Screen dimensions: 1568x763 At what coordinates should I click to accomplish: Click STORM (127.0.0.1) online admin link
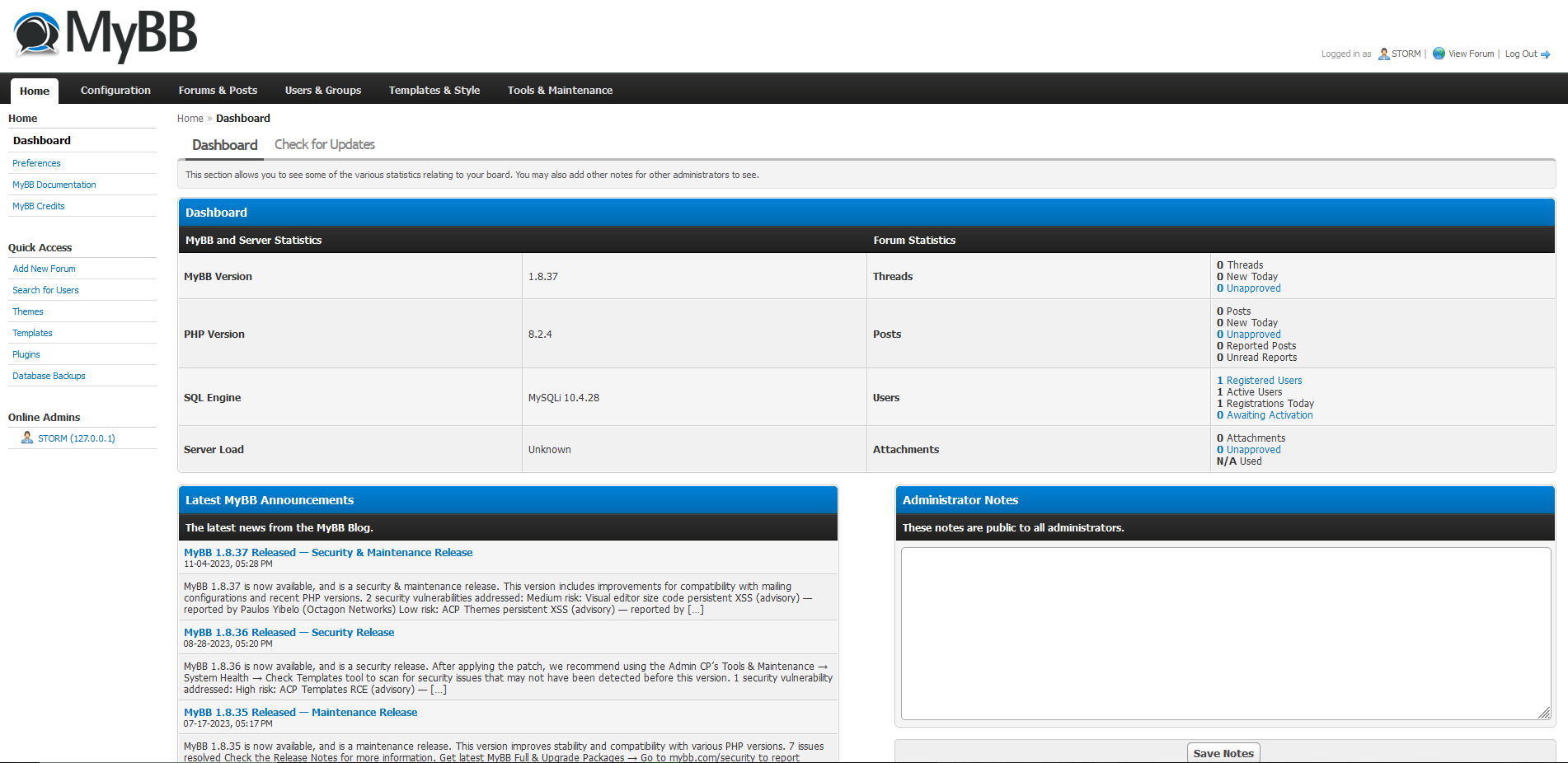click(77, 438)
